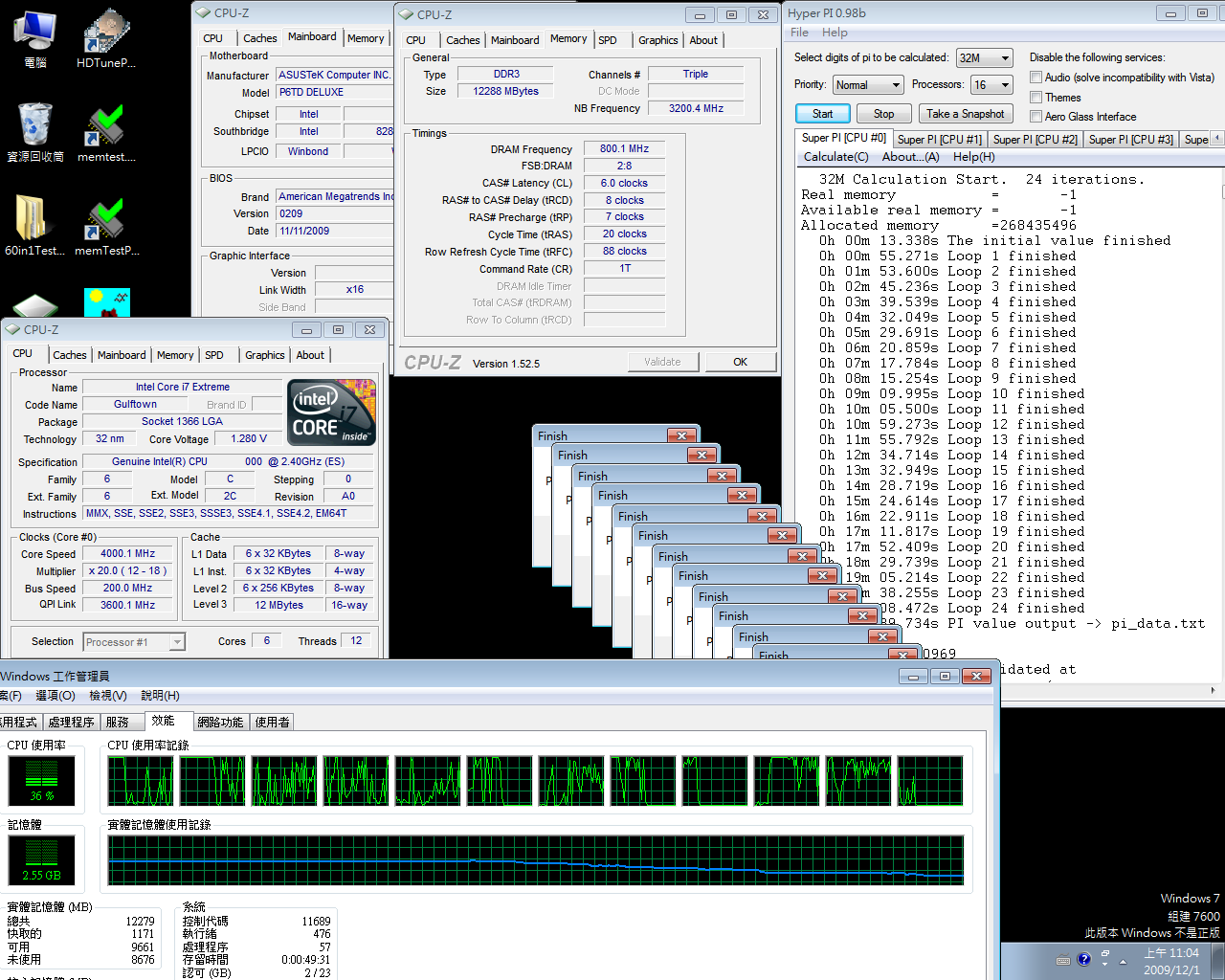Switch to Super PI [CPU #3] tab
1225x980 pixels.
1131,140
